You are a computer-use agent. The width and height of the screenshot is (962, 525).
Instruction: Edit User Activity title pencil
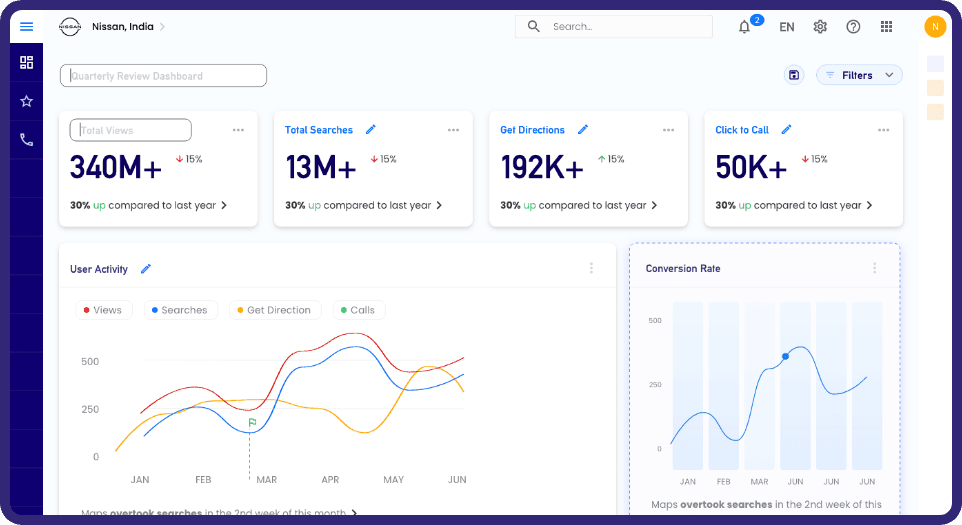(146, 269)
